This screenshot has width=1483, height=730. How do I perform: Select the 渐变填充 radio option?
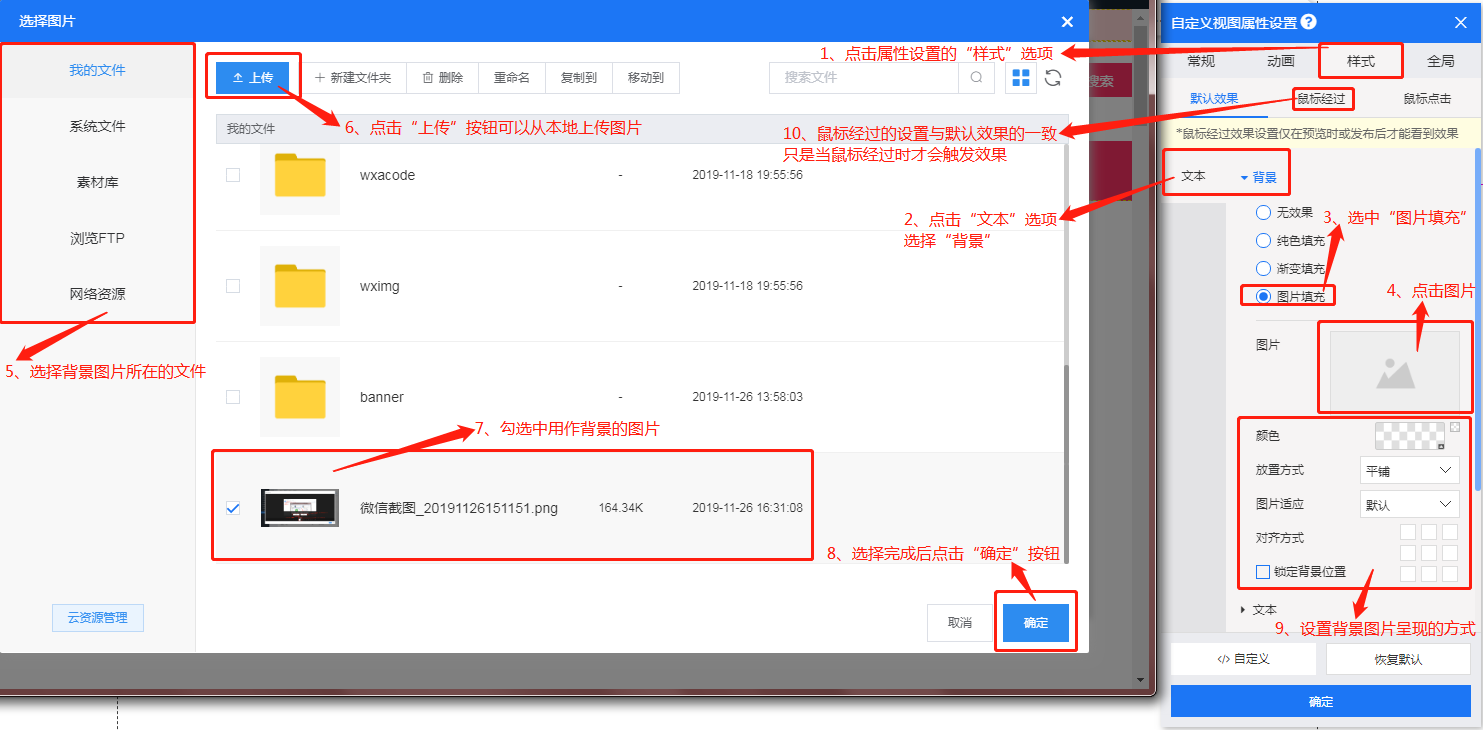click(1263, 268)
